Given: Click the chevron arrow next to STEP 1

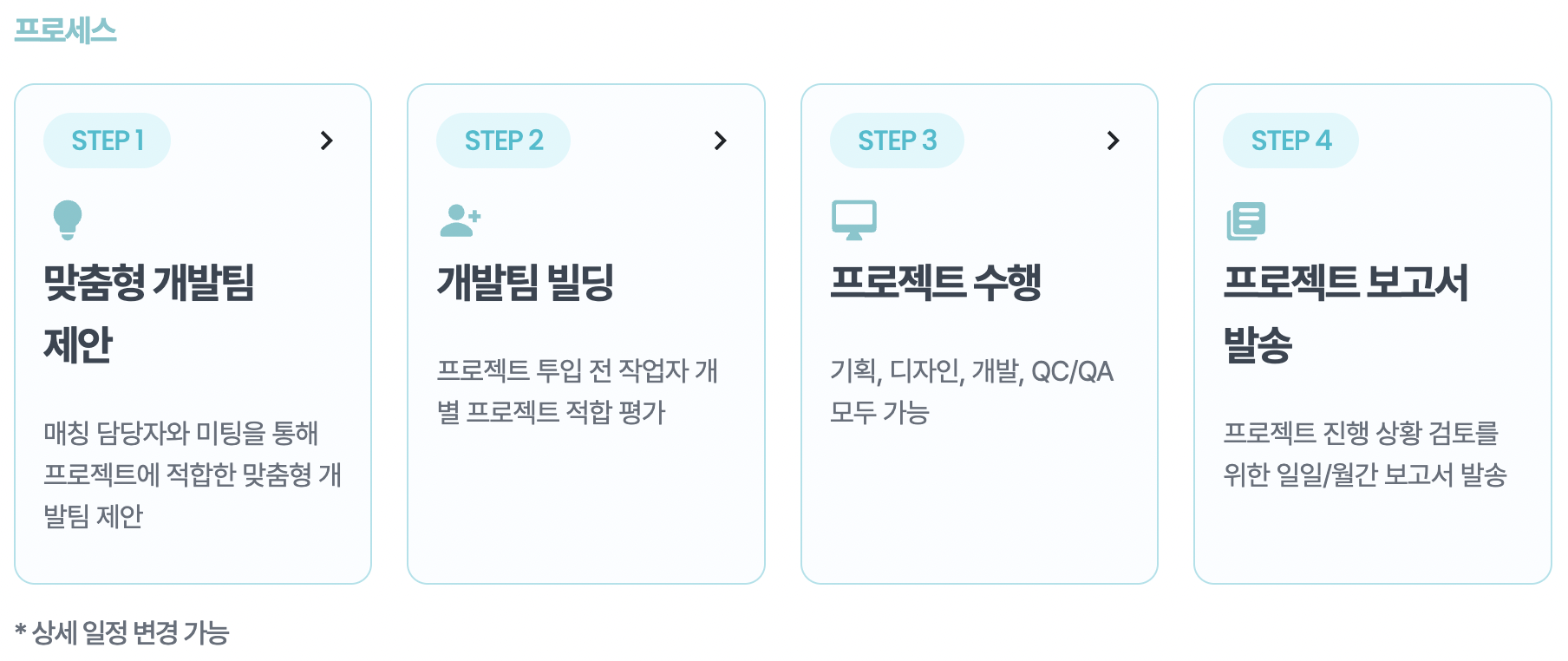Looking at the screenshot, I should coord(327,141).
